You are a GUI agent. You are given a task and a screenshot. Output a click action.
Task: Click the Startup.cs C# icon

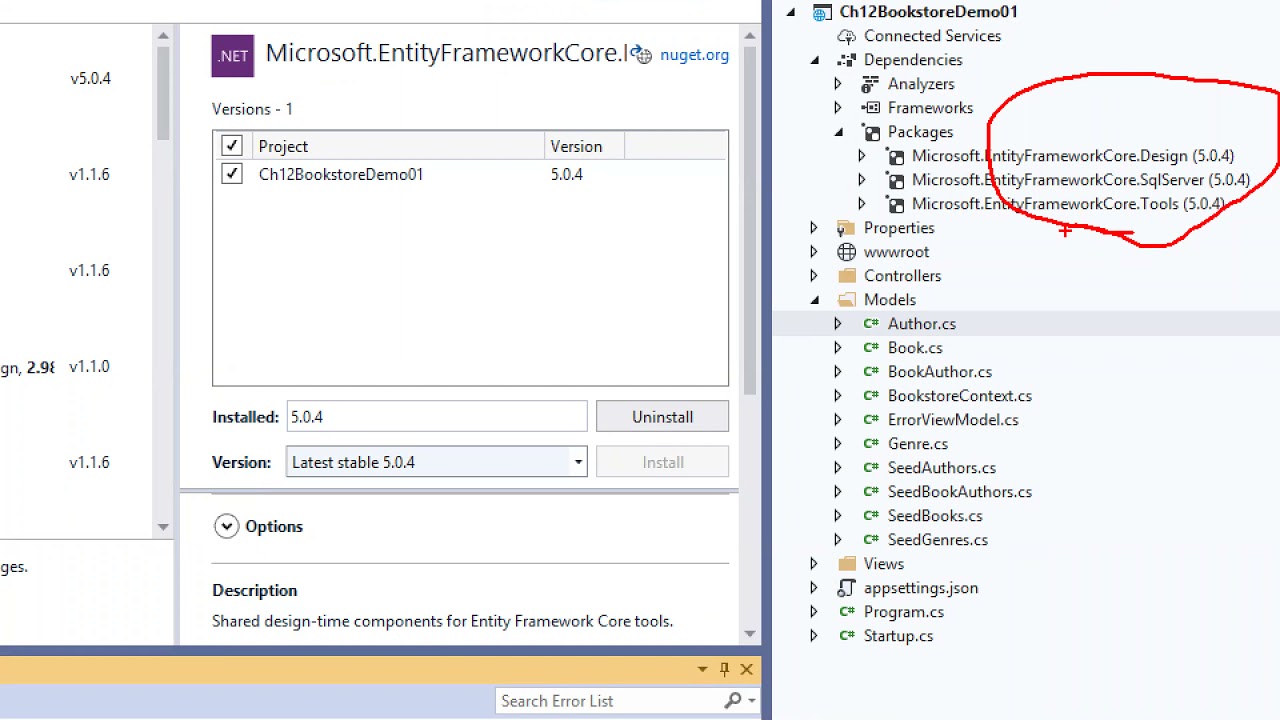[x=846, y=636]
